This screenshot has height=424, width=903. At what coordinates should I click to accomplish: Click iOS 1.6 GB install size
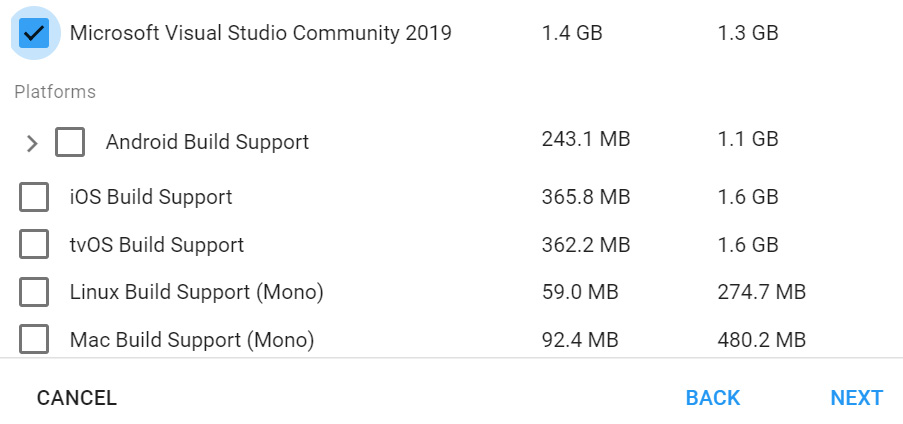pyautogui.click(x=748, y=197)
